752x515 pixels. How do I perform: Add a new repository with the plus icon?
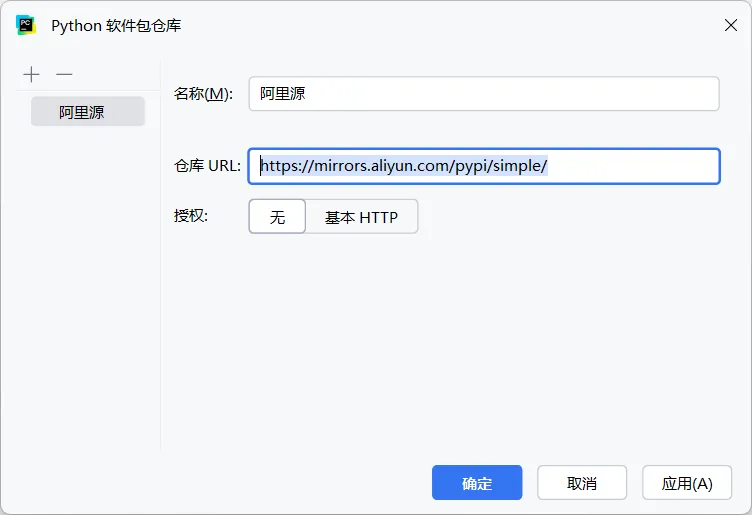pos(31,75)
